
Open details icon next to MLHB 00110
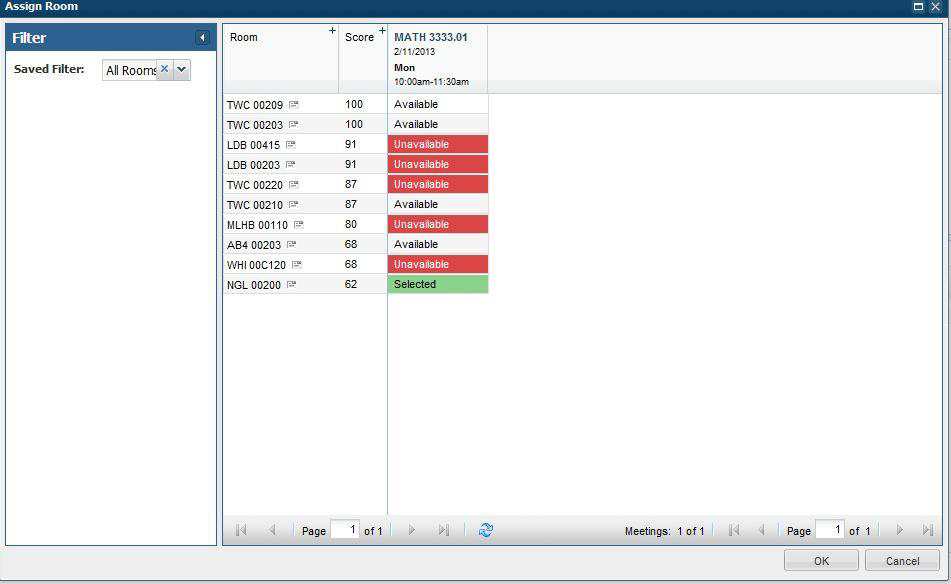298,225
